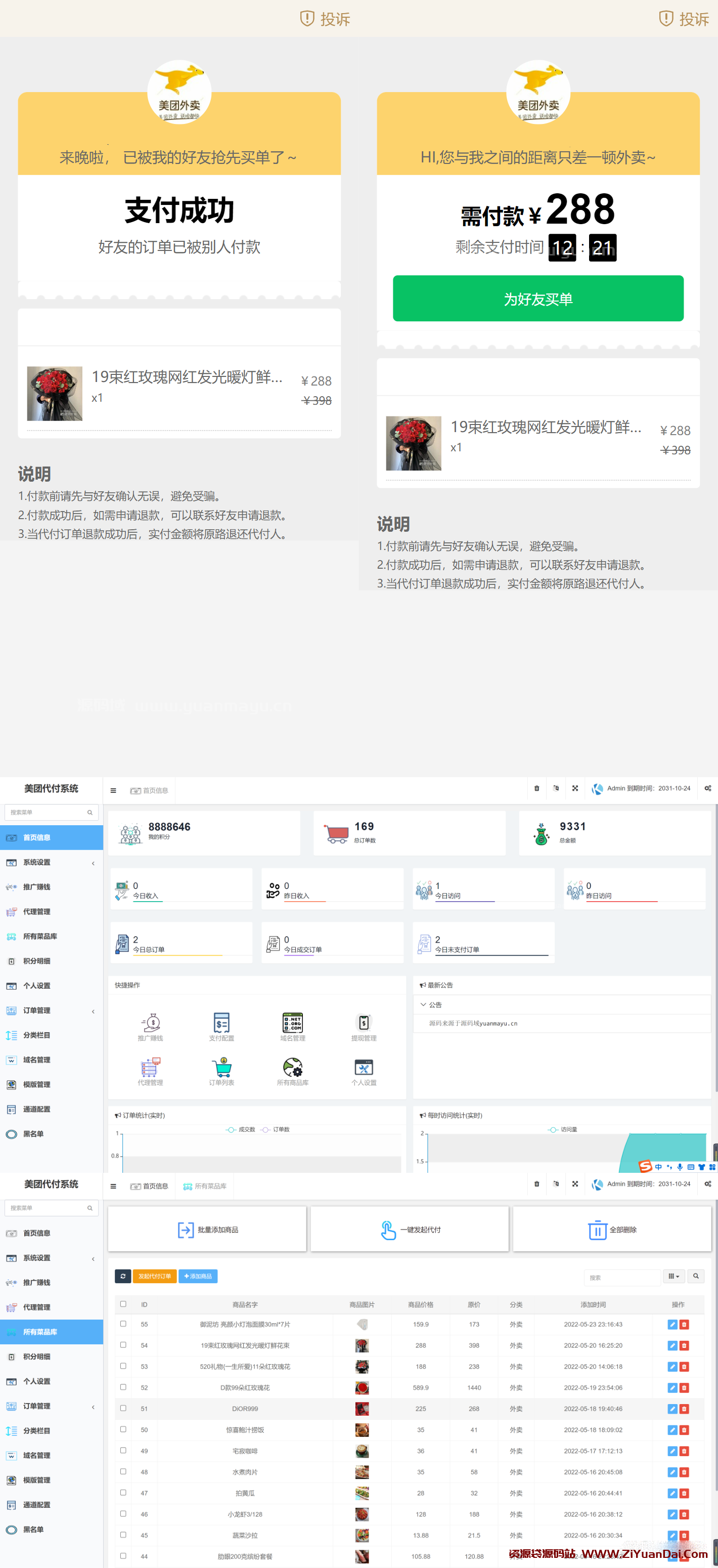Delete product ID 54 with red trash icon
Screen dimensions: 718x1568
pos(684,1345)
